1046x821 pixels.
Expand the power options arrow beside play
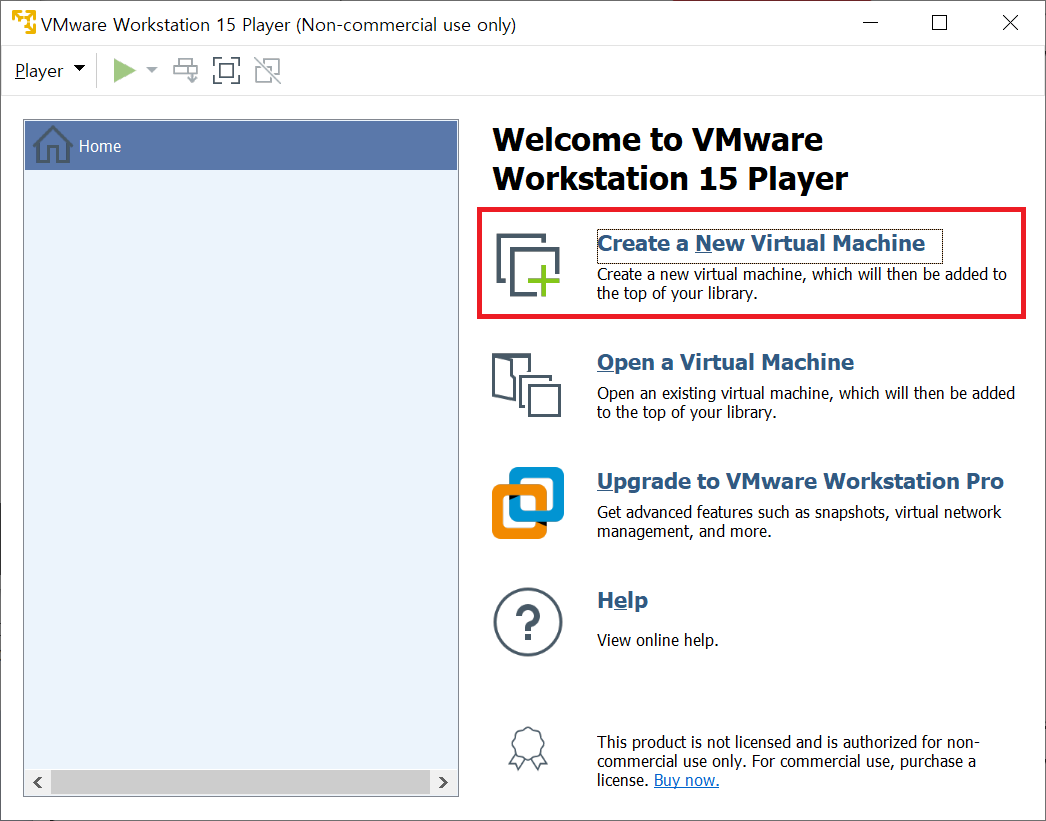(151, 70)
